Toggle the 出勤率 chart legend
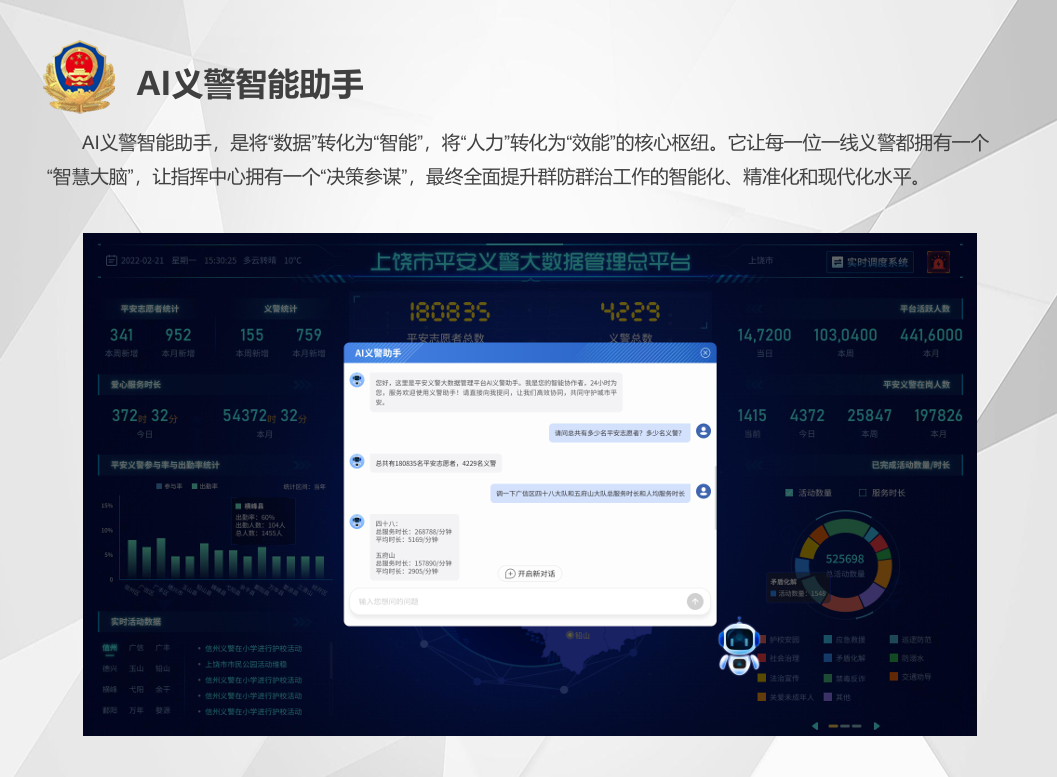Image resolution: width=1057 pixels, height=777 pixels. [x=205, y=486]
